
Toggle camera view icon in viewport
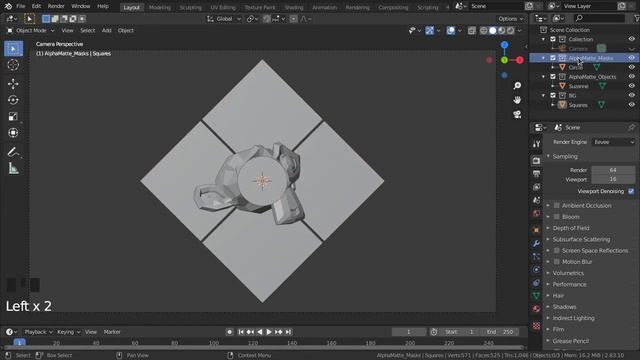click(517, 114)
